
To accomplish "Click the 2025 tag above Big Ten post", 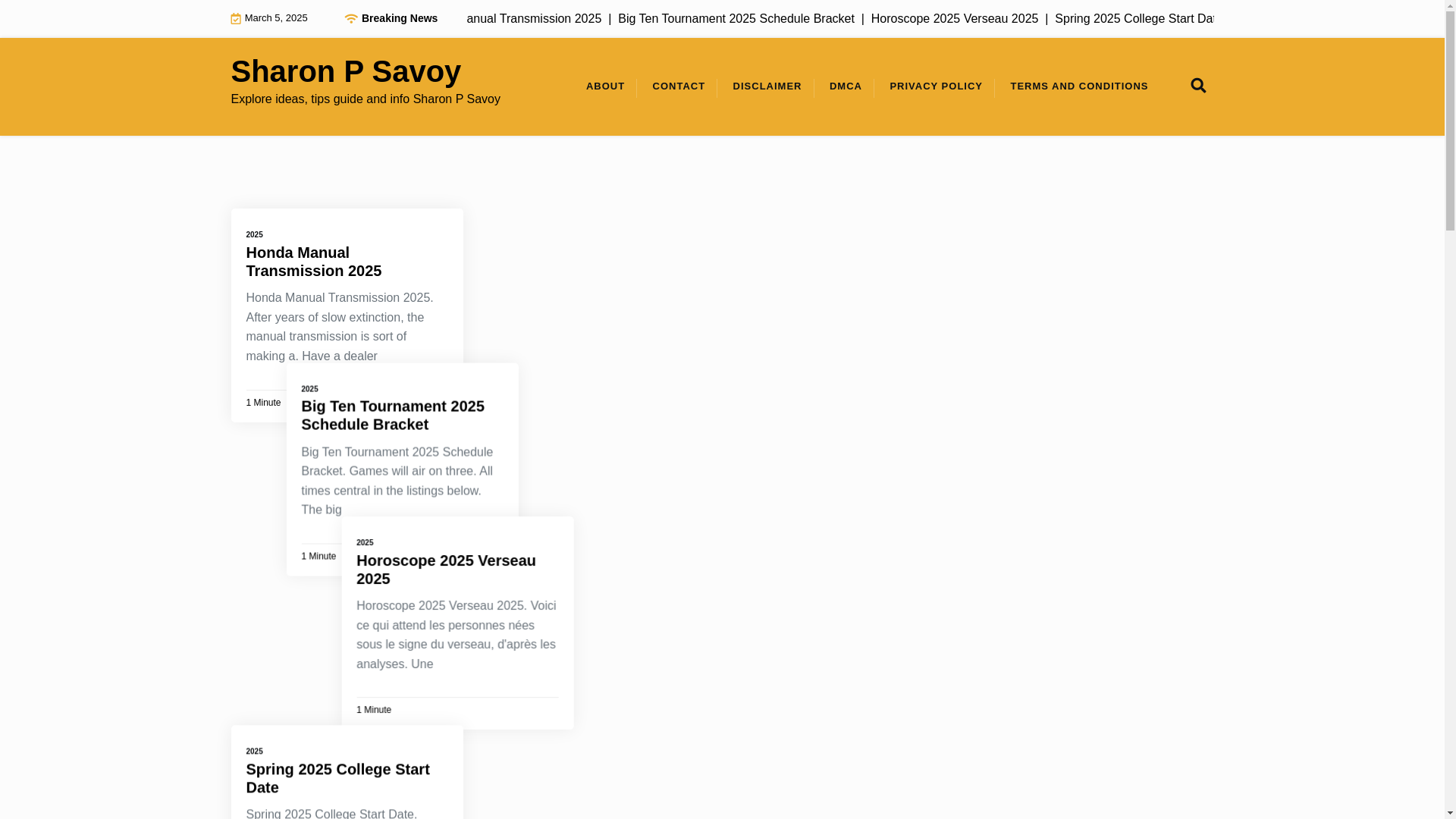I will coord(309,389).
